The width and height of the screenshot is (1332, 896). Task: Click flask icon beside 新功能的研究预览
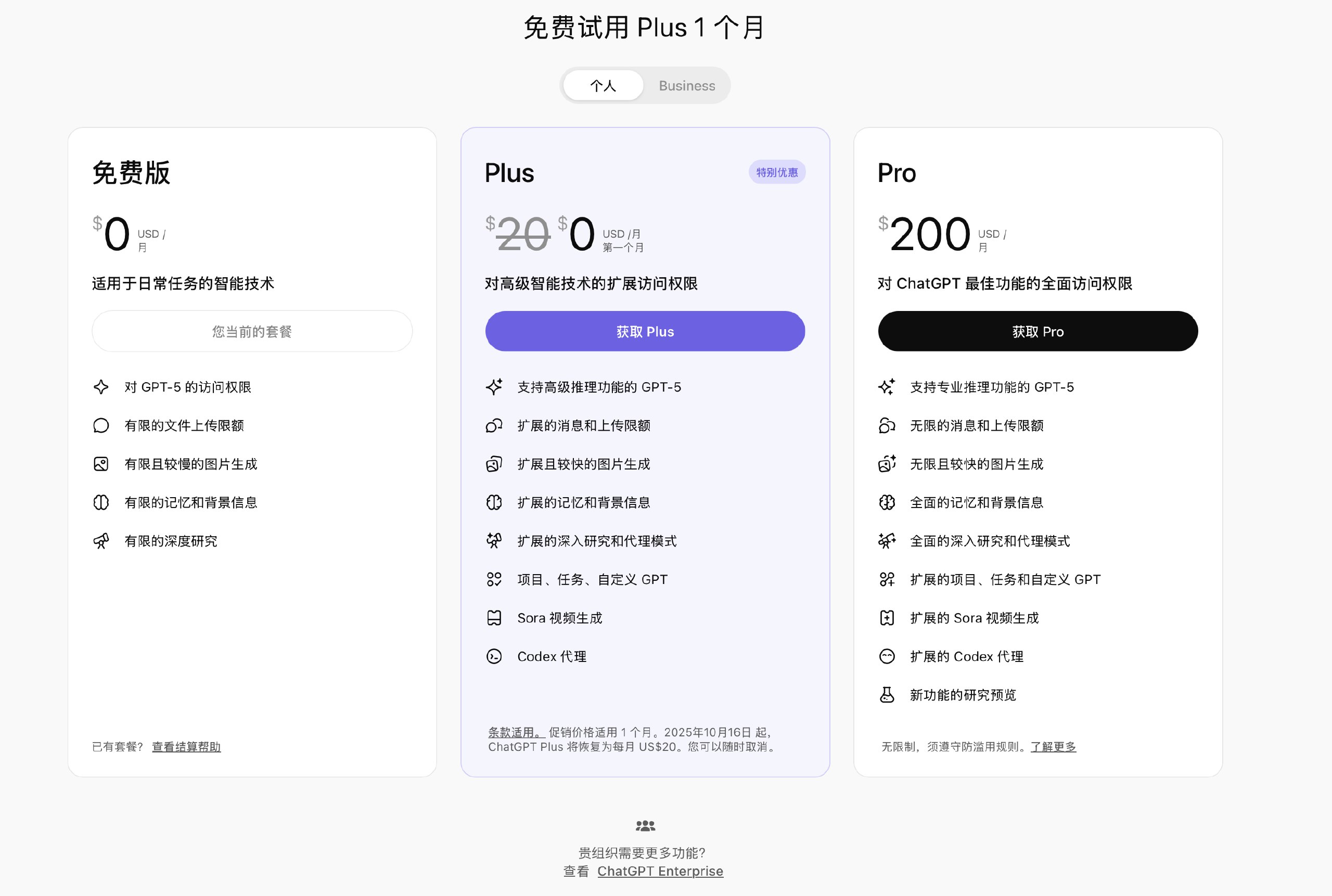pos(887,695)
